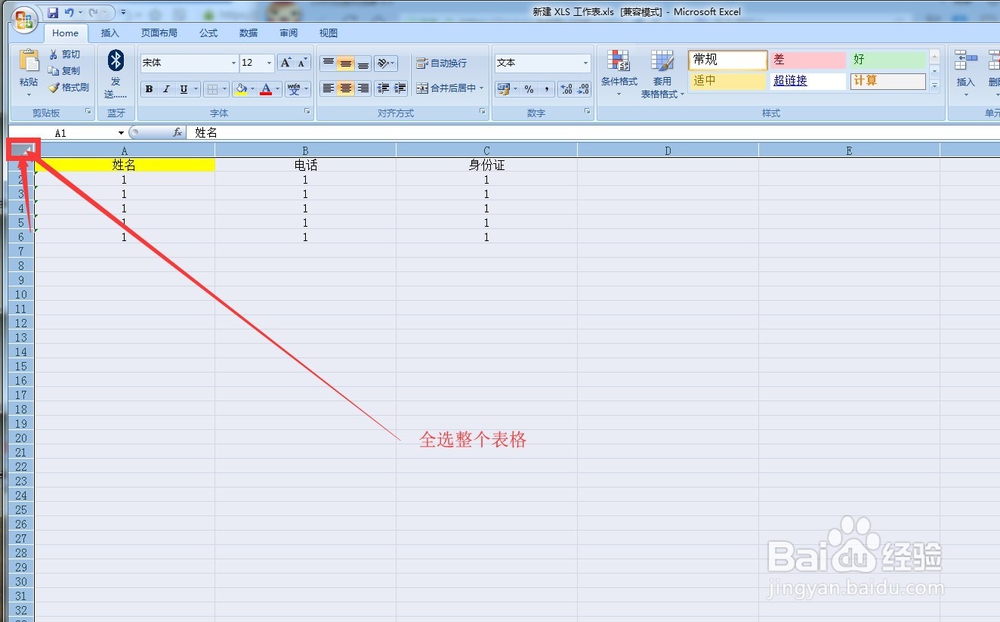Cut selection with the scissors icon
Viewport: 1000px width, 622px height.
click(64, 54)
